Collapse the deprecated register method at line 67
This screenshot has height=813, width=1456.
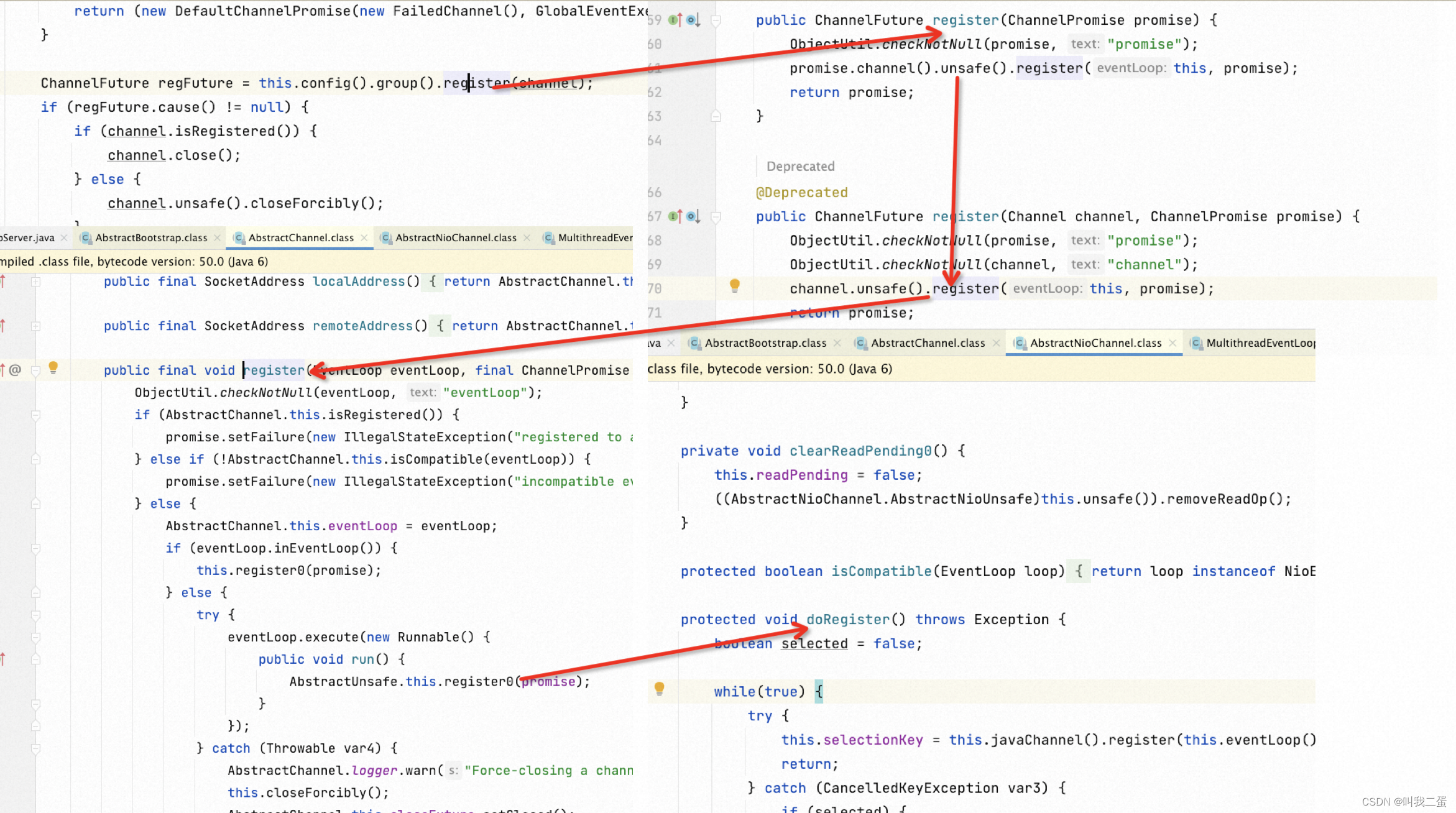pos(716,217)
